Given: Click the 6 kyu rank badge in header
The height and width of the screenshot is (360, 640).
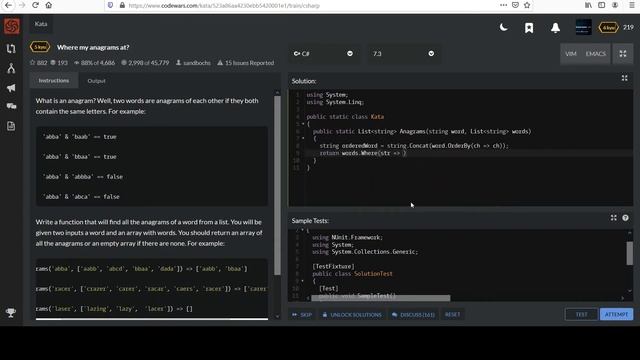Looking at the screenshot, I should (608, 28).
